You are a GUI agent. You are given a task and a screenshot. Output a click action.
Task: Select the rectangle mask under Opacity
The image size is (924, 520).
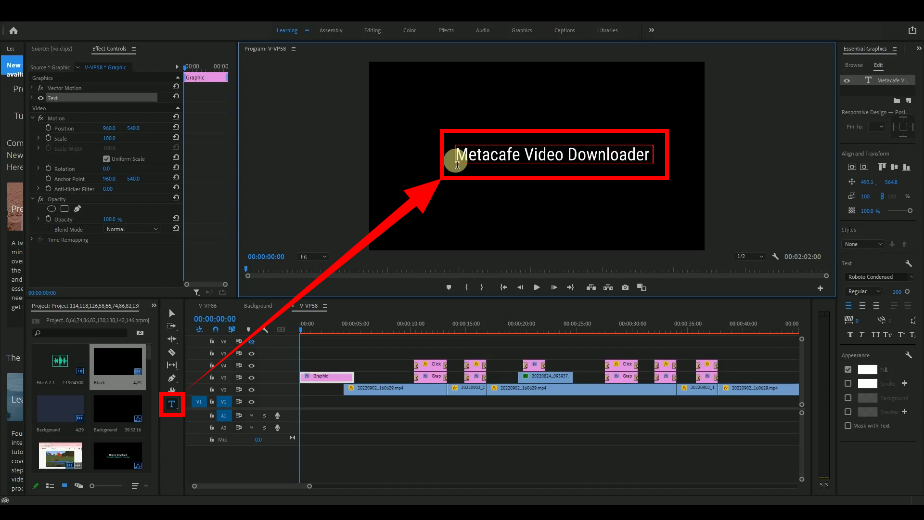(x=64, y=209)
